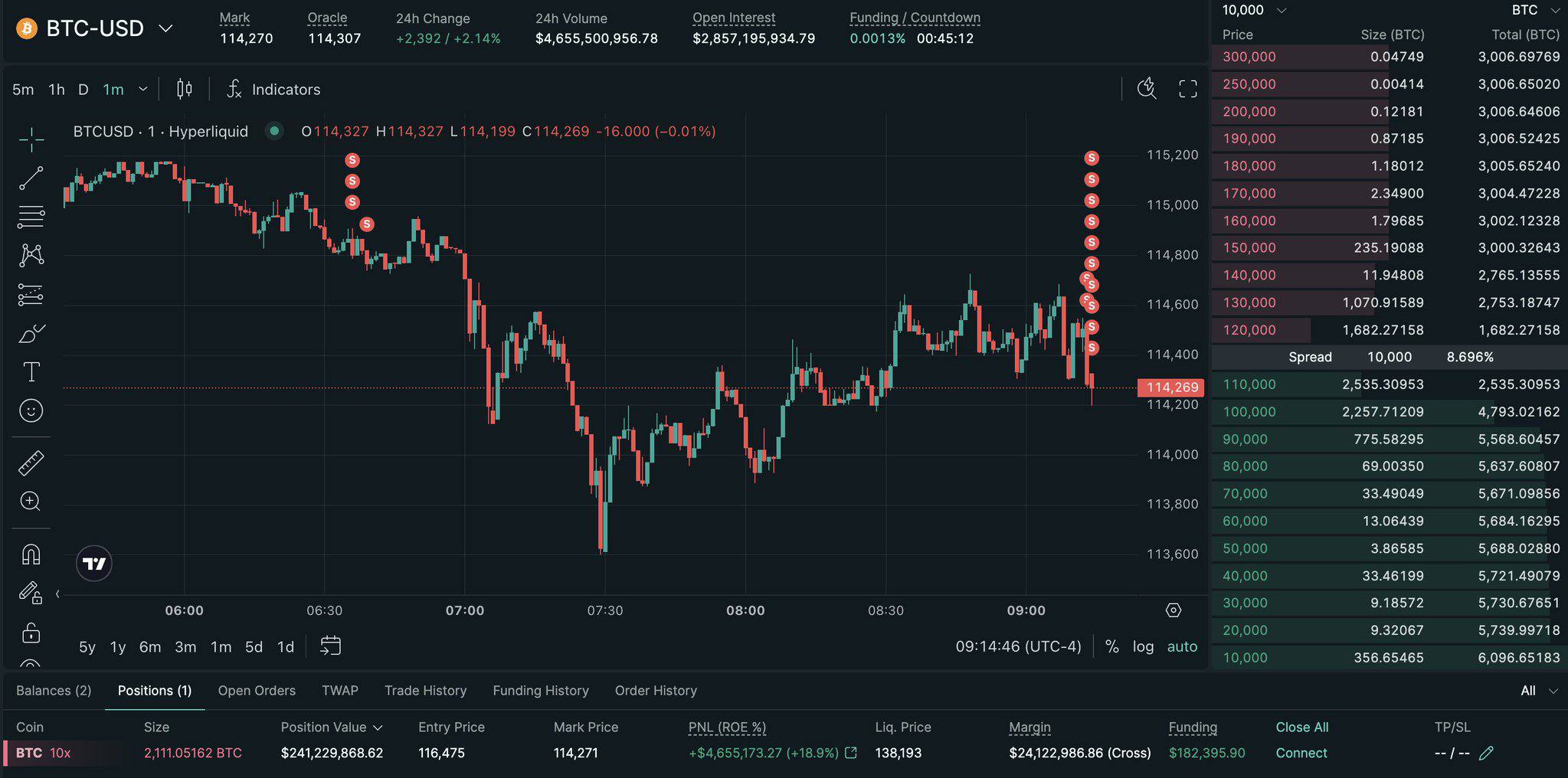
Task: Expand the 1m timeframe interval dropdown
Action: [x=142, y=90]
